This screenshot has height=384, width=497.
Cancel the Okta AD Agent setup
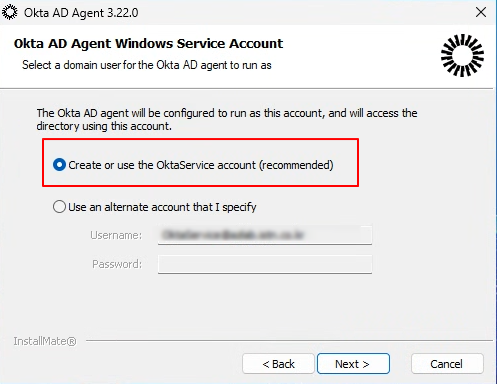(x=447, y=364)
